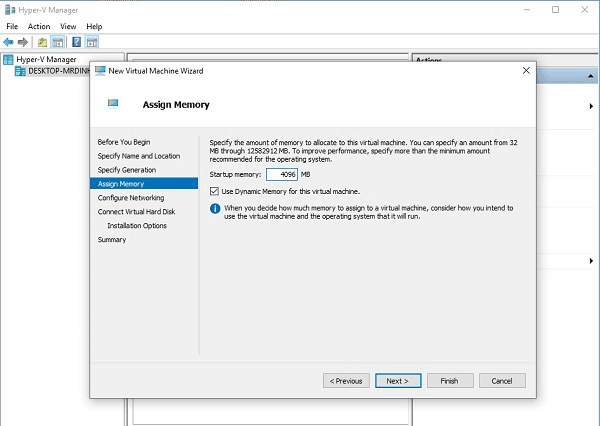Click the Next button
Image resolution: width=600 pixels, height=426 pixels.
point(398,381)
